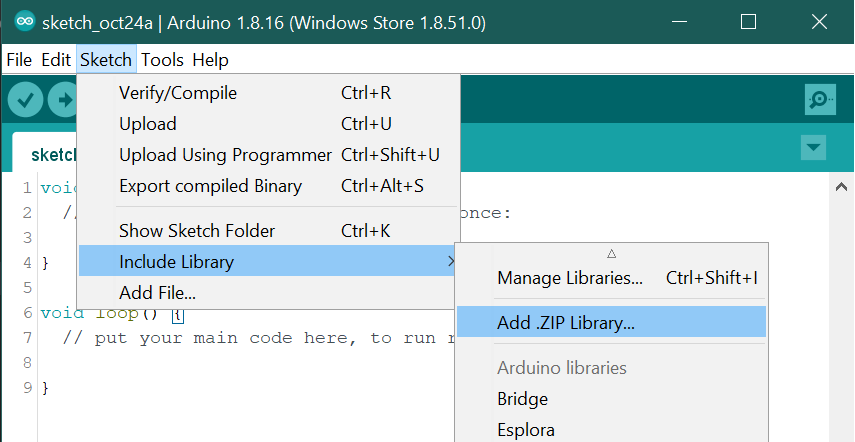This screenshot has height=442, width=855.
Task: Click the Upload arrow toolbar button
Action: point(62,100)
